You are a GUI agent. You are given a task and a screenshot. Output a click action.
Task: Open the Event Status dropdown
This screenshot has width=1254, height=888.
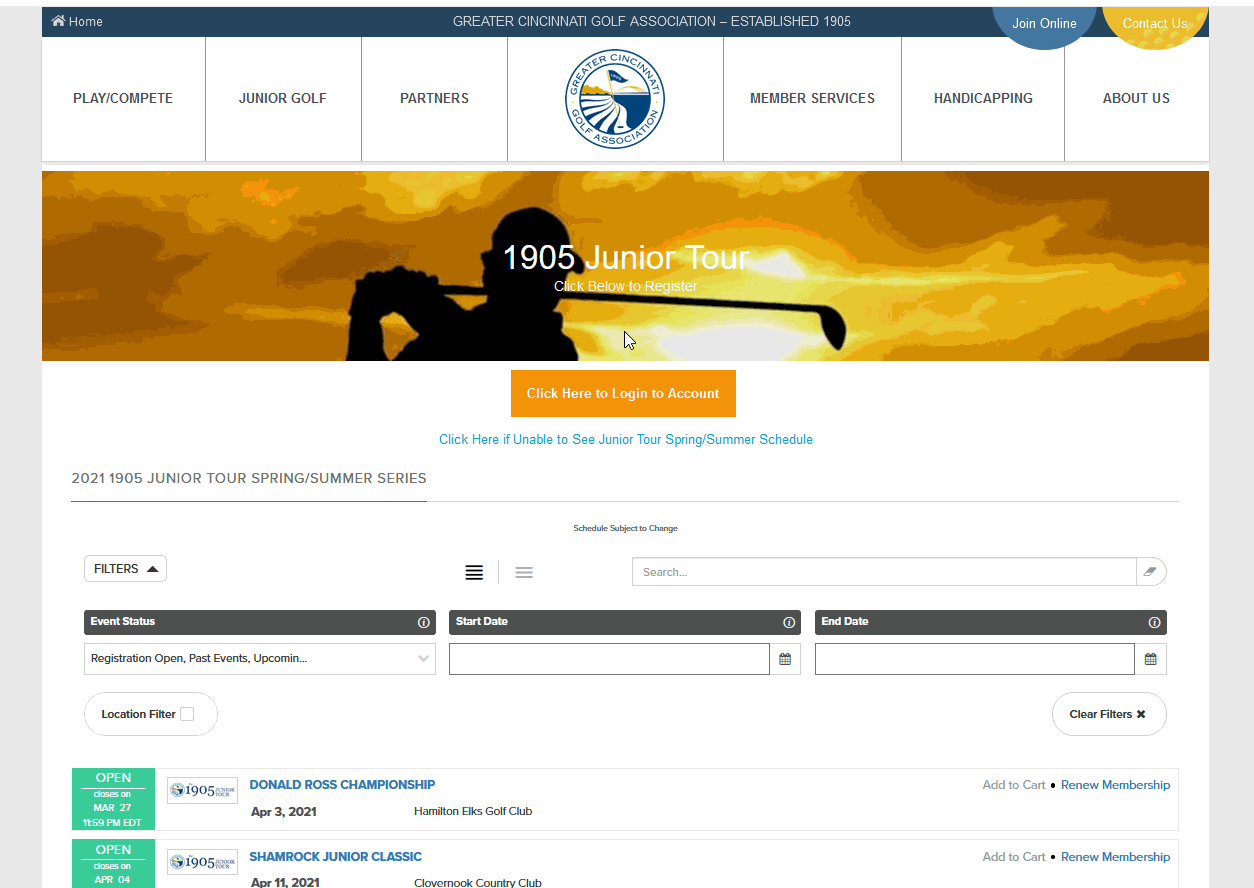coord(260,659)
